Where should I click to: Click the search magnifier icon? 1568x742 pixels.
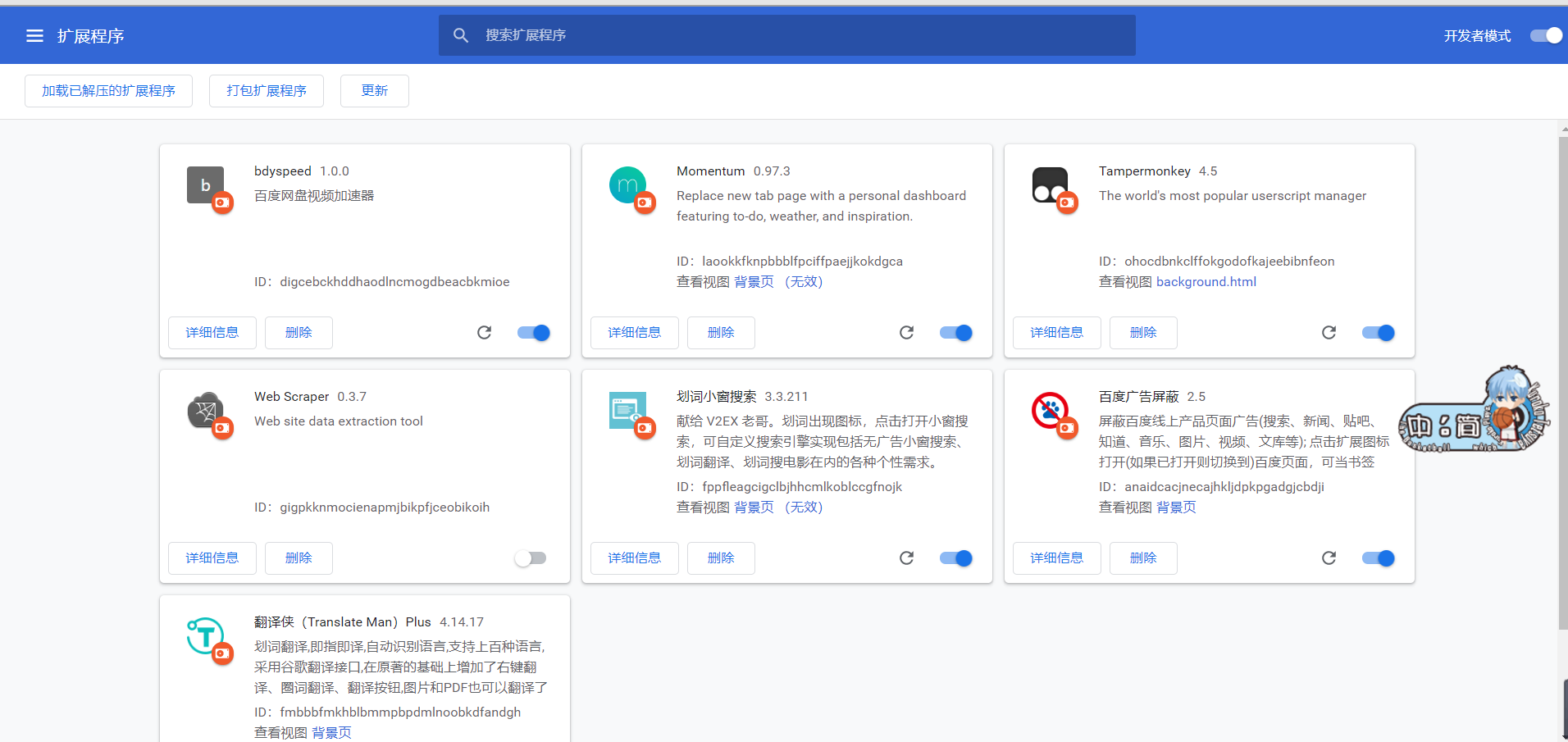(x=461, y=35)
